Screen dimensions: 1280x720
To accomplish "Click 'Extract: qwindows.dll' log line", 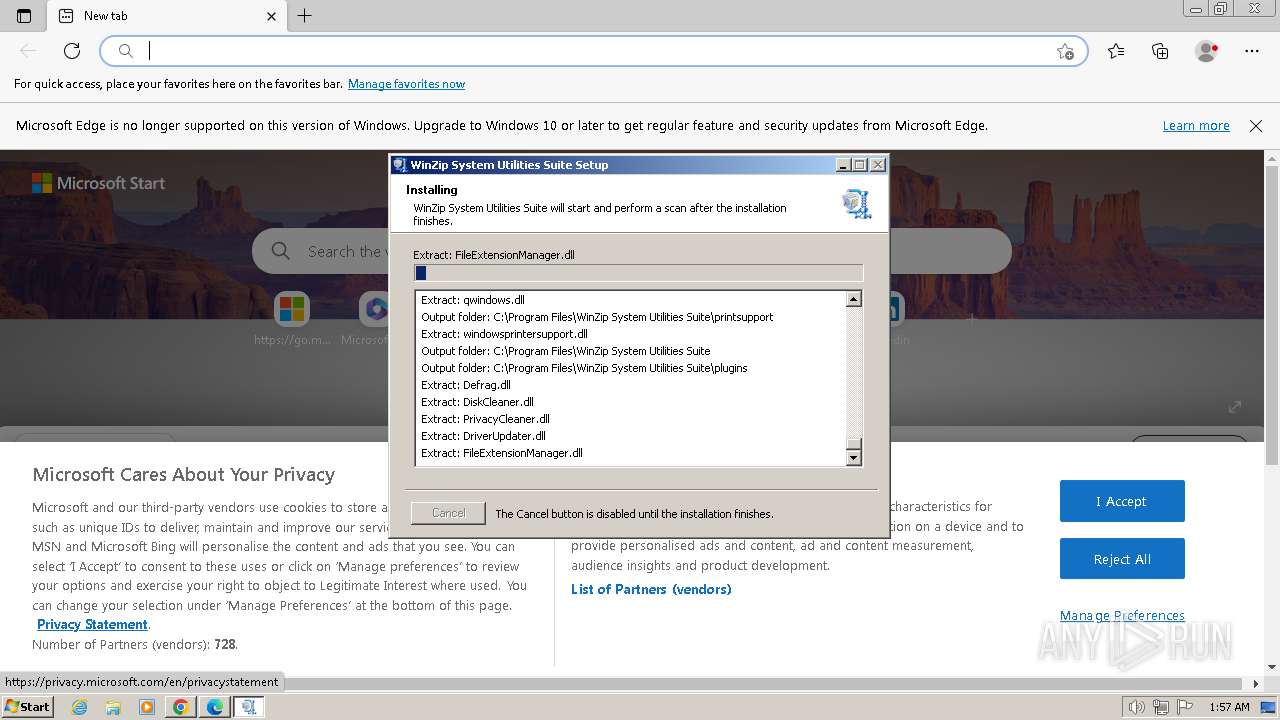I will (473, 300).
